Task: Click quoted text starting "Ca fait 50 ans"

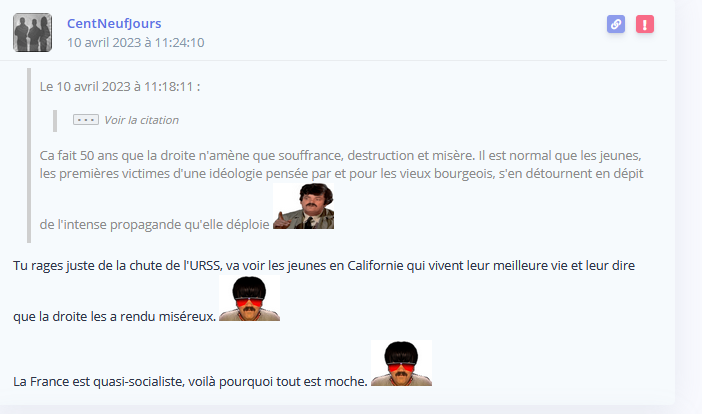Action: 341,155
